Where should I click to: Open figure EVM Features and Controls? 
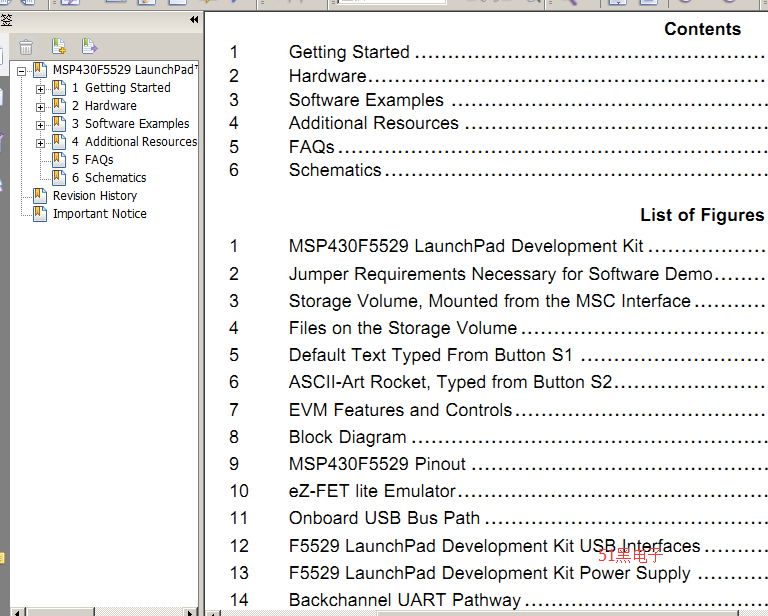pos(400,410)
